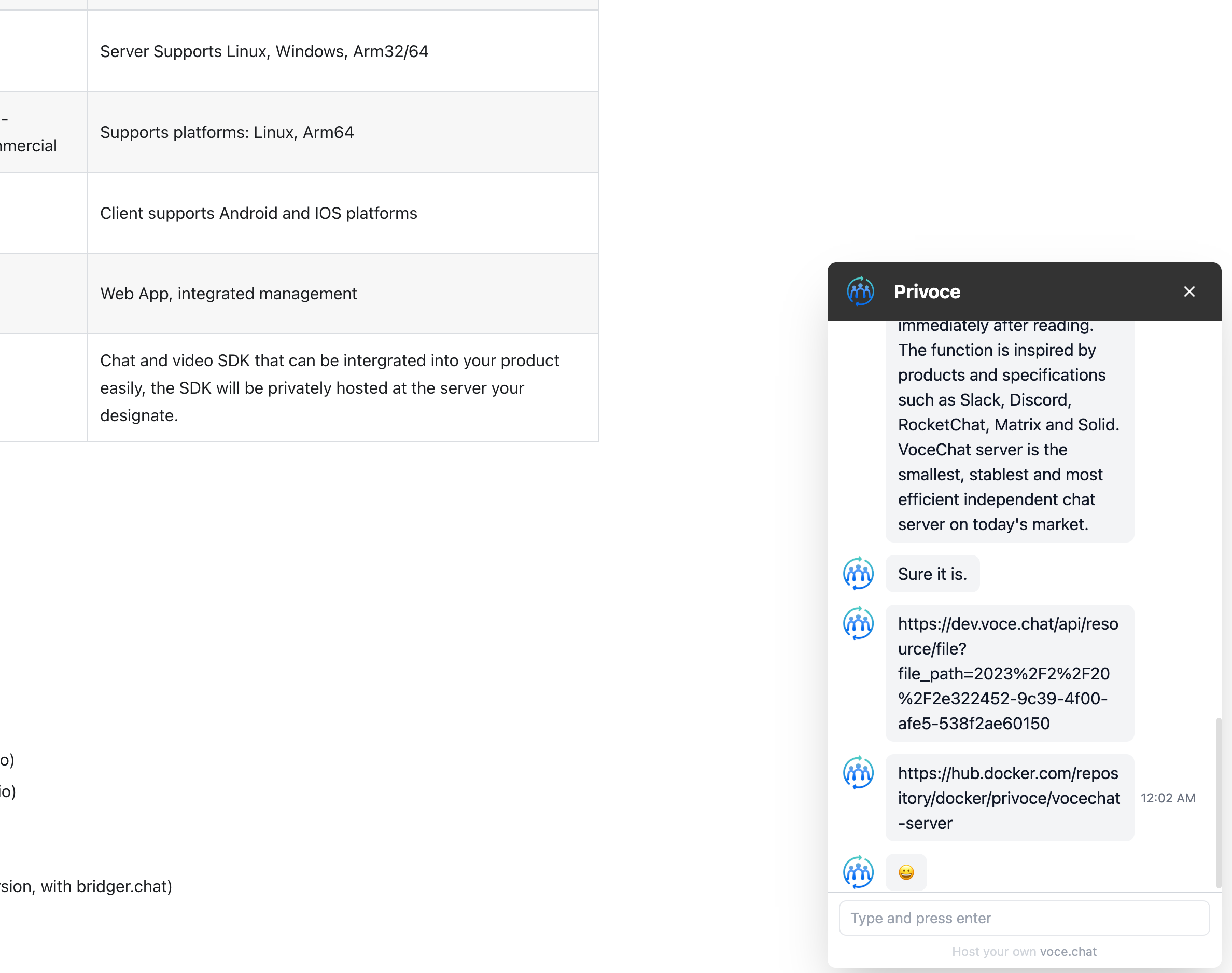Click the "Host your own" footer text
Image resolution: width=1232 pixels, height=973 pixels.
(x=994, y=951)
